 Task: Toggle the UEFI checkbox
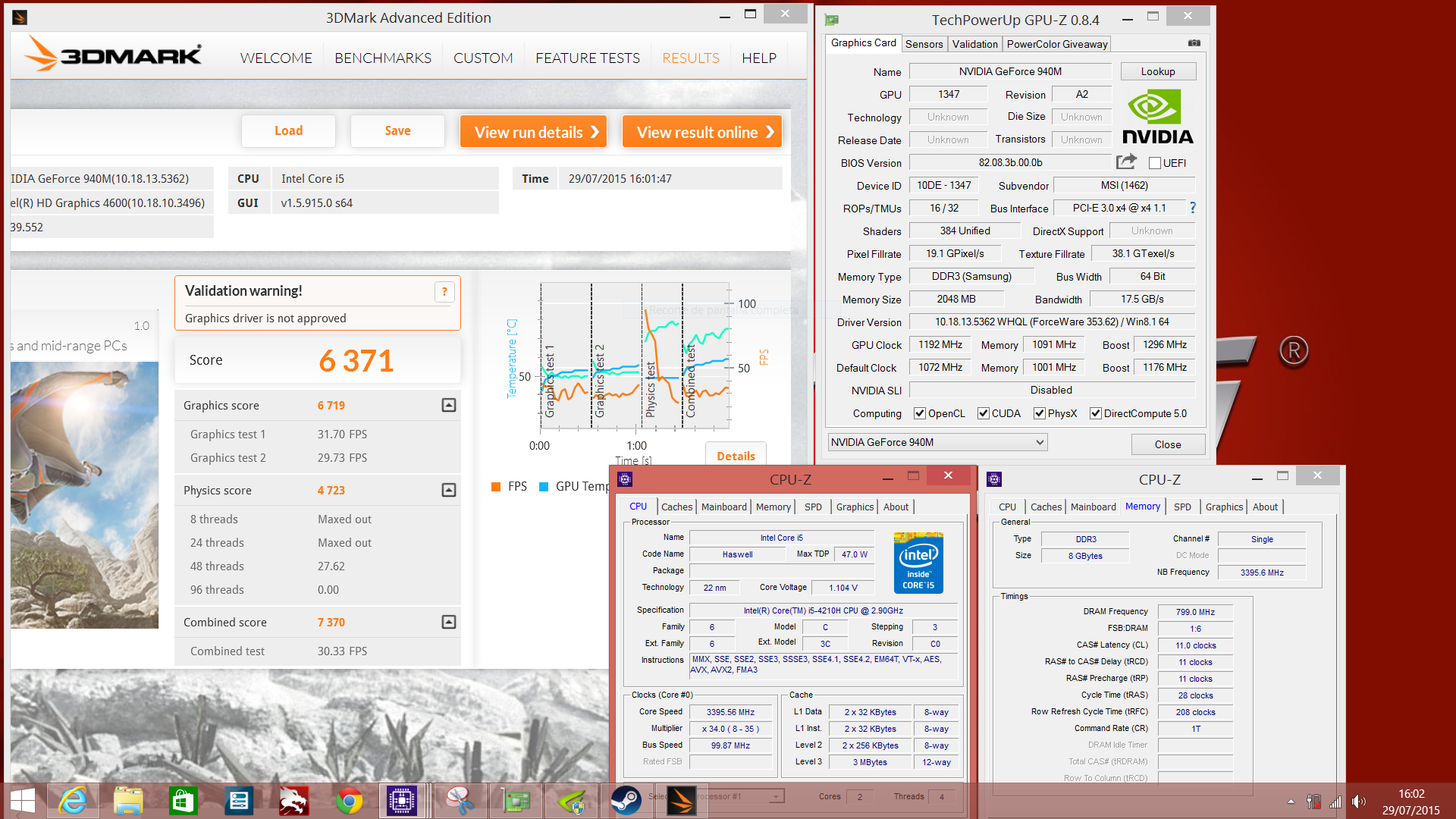[x=1155, y=163]
